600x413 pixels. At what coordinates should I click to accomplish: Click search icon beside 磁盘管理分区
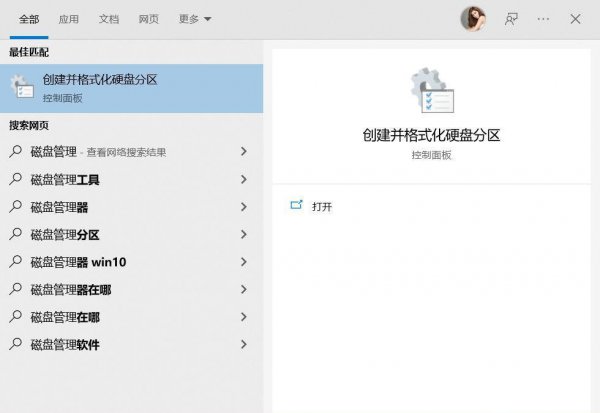click(x=15, y=234)
